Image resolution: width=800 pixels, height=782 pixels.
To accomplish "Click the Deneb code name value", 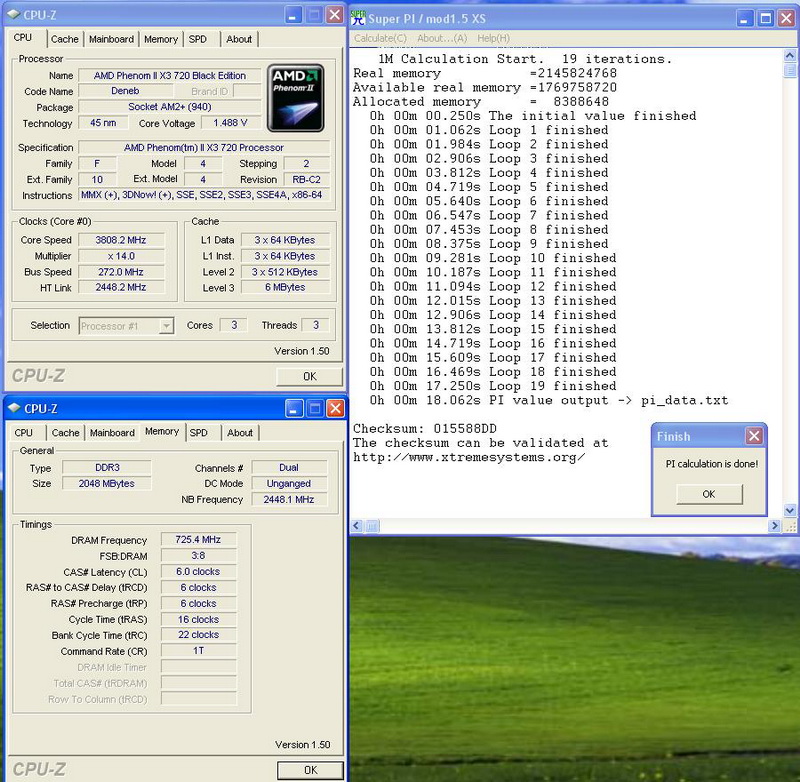I will click(125, 91).
